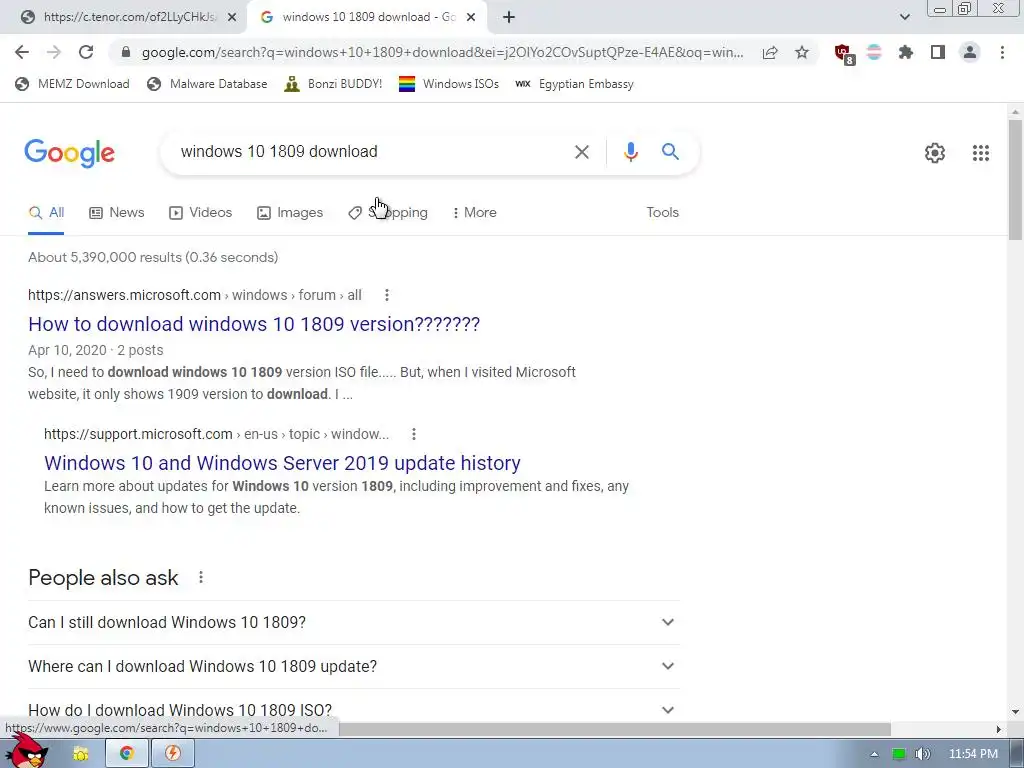Click the horizontal scrollbar thumb
The height and width of the screenshot is (768, 1024).
click(614, 729)
